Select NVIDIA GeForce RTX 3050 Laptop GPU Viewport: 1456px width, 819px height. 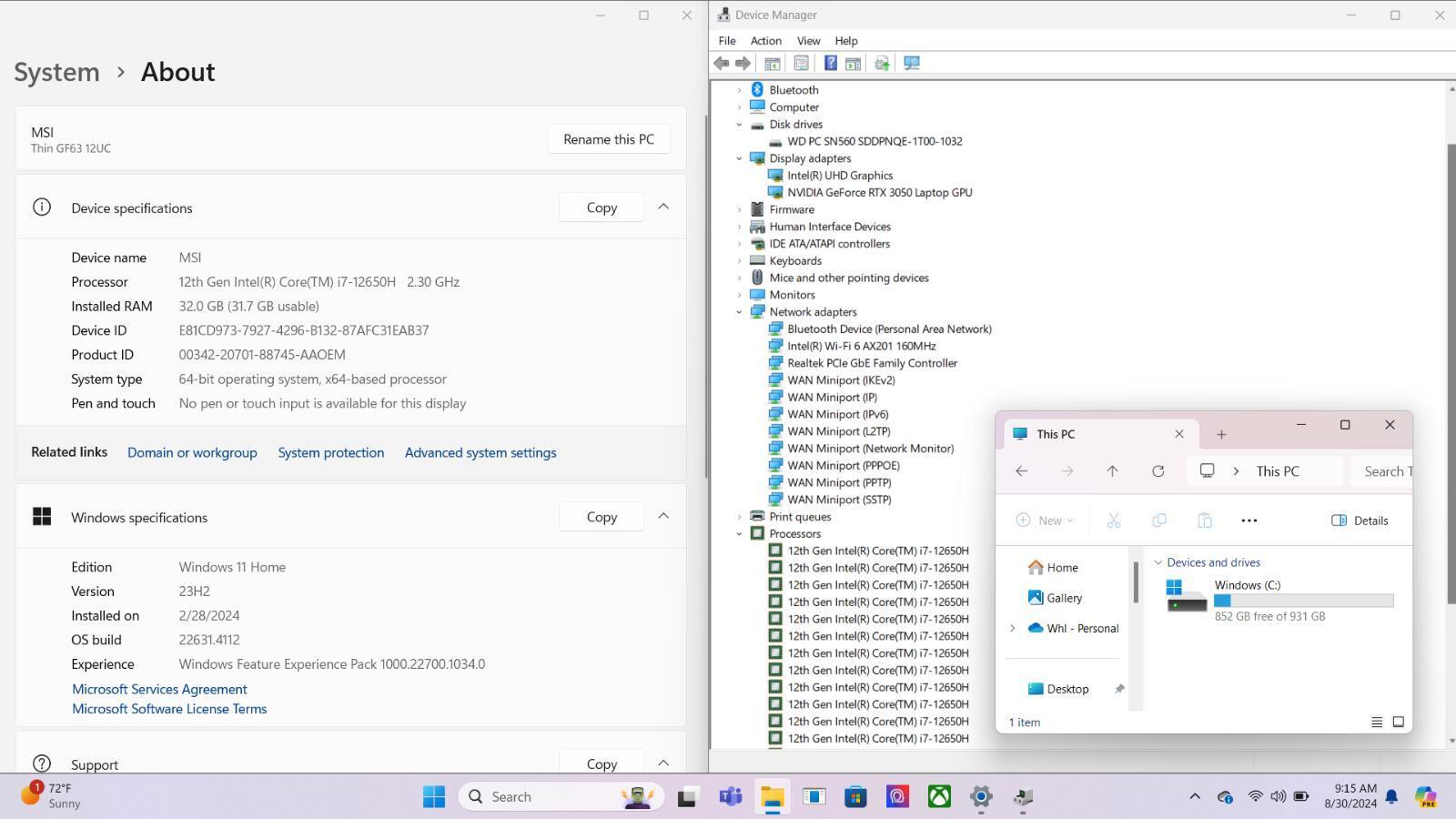coord(879,193)
